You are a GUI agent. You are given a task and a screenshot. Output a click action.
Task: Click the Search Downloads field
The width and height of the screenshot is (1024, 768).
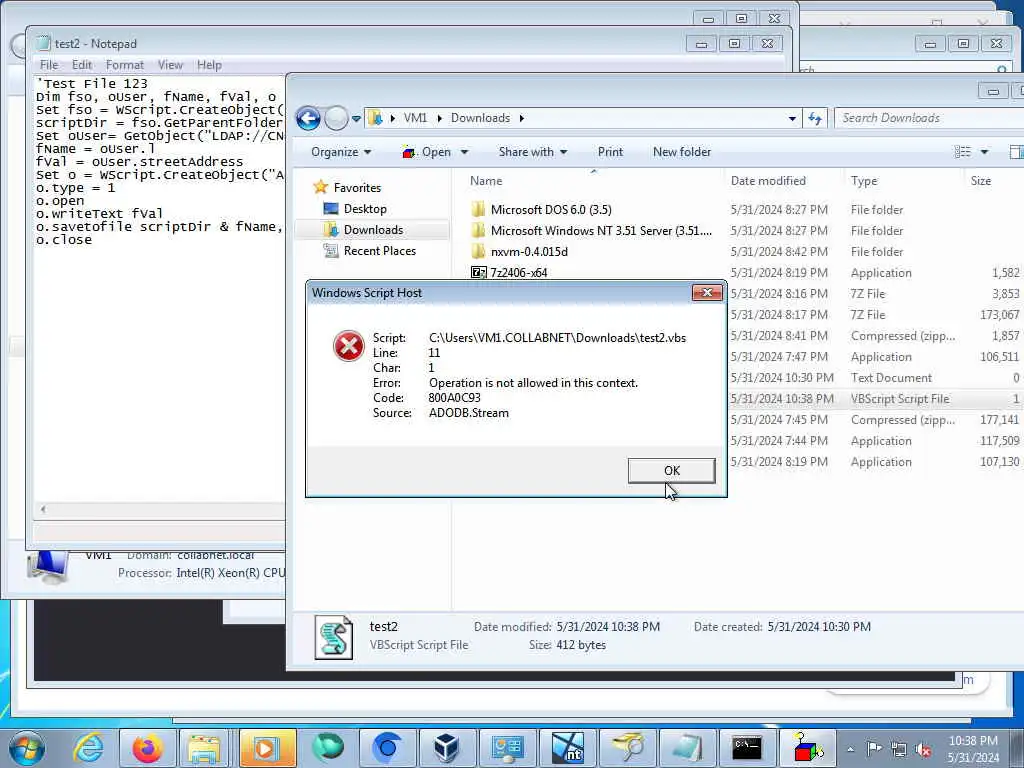(x=929, y=118)
